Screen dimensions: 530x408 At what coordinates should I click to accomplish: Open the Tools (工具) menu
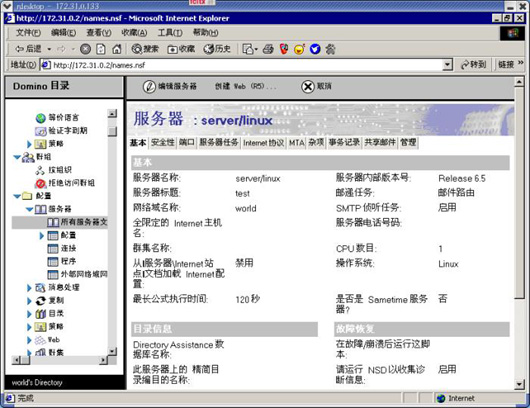170,33
